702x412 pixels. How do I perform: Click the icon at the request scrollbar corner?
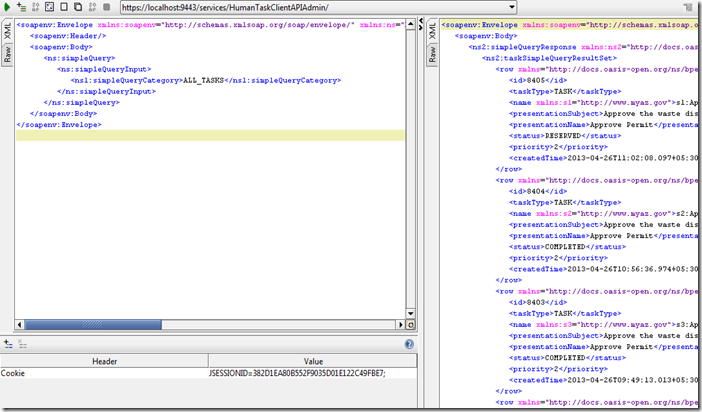[x=410, y=324]
